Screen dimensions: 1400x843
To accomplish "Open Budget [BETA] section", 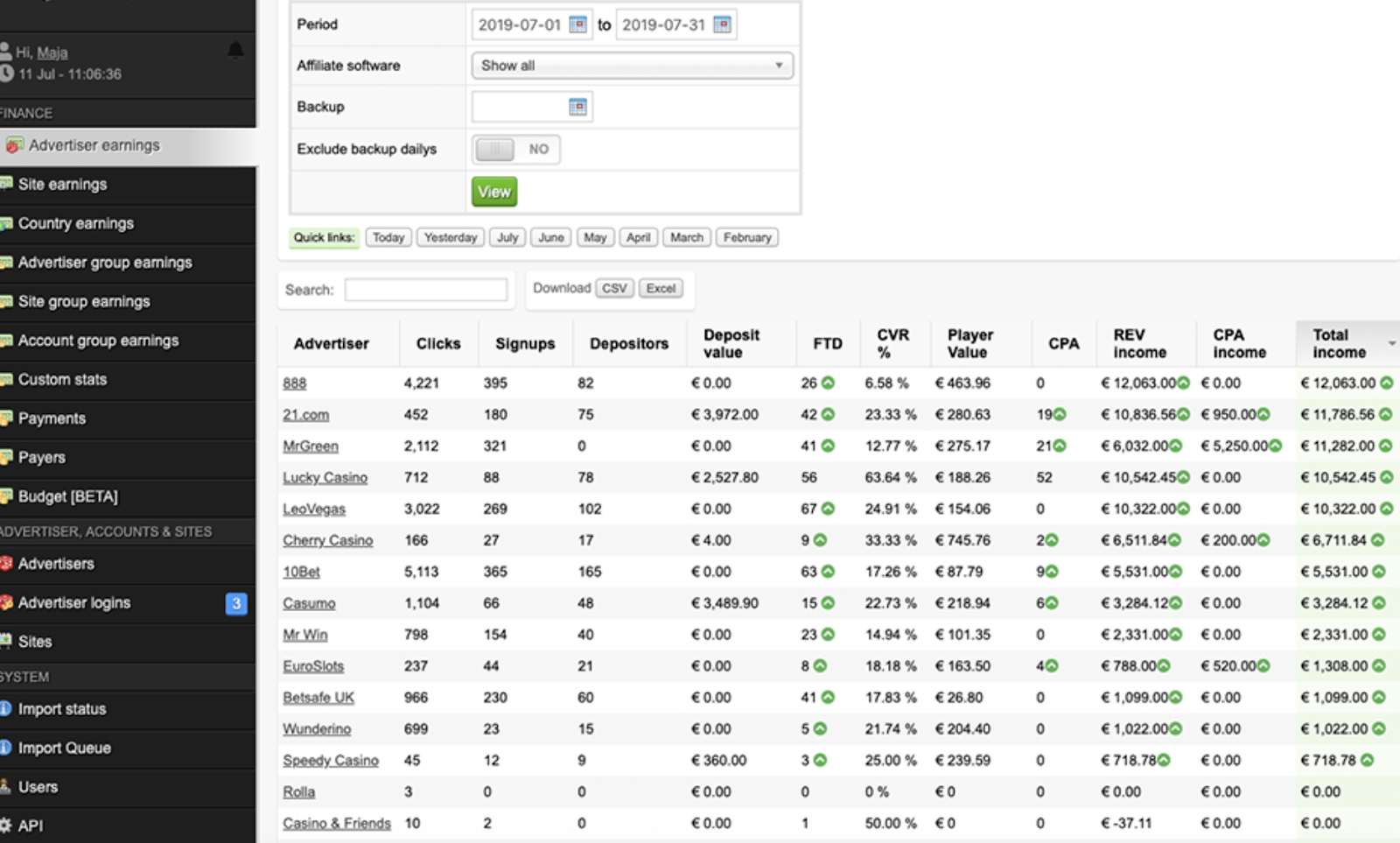I will tap(67, 496).
